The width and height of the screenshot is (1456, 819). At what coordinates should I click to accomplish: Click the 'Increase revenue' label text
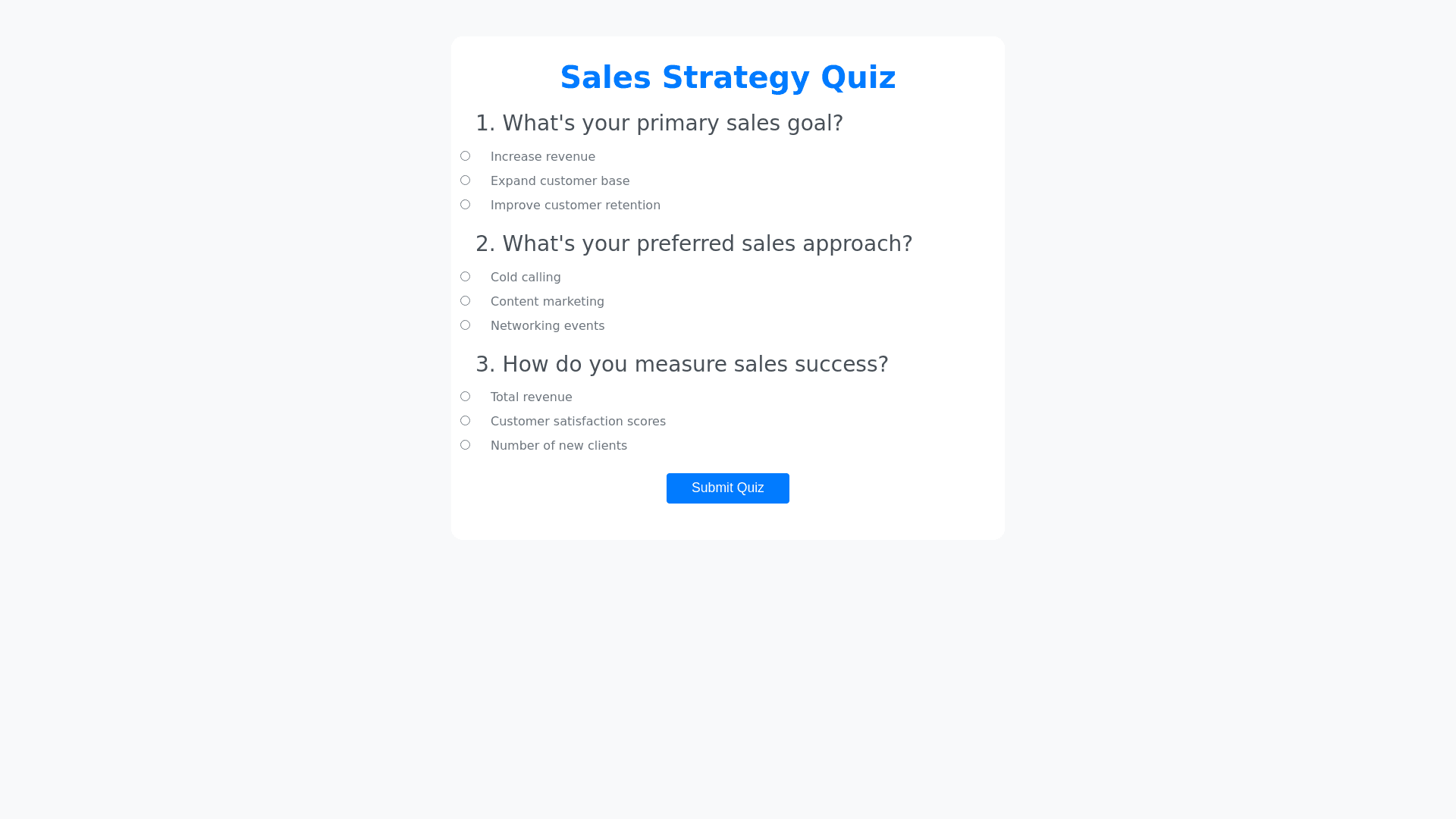coord(542,157)
